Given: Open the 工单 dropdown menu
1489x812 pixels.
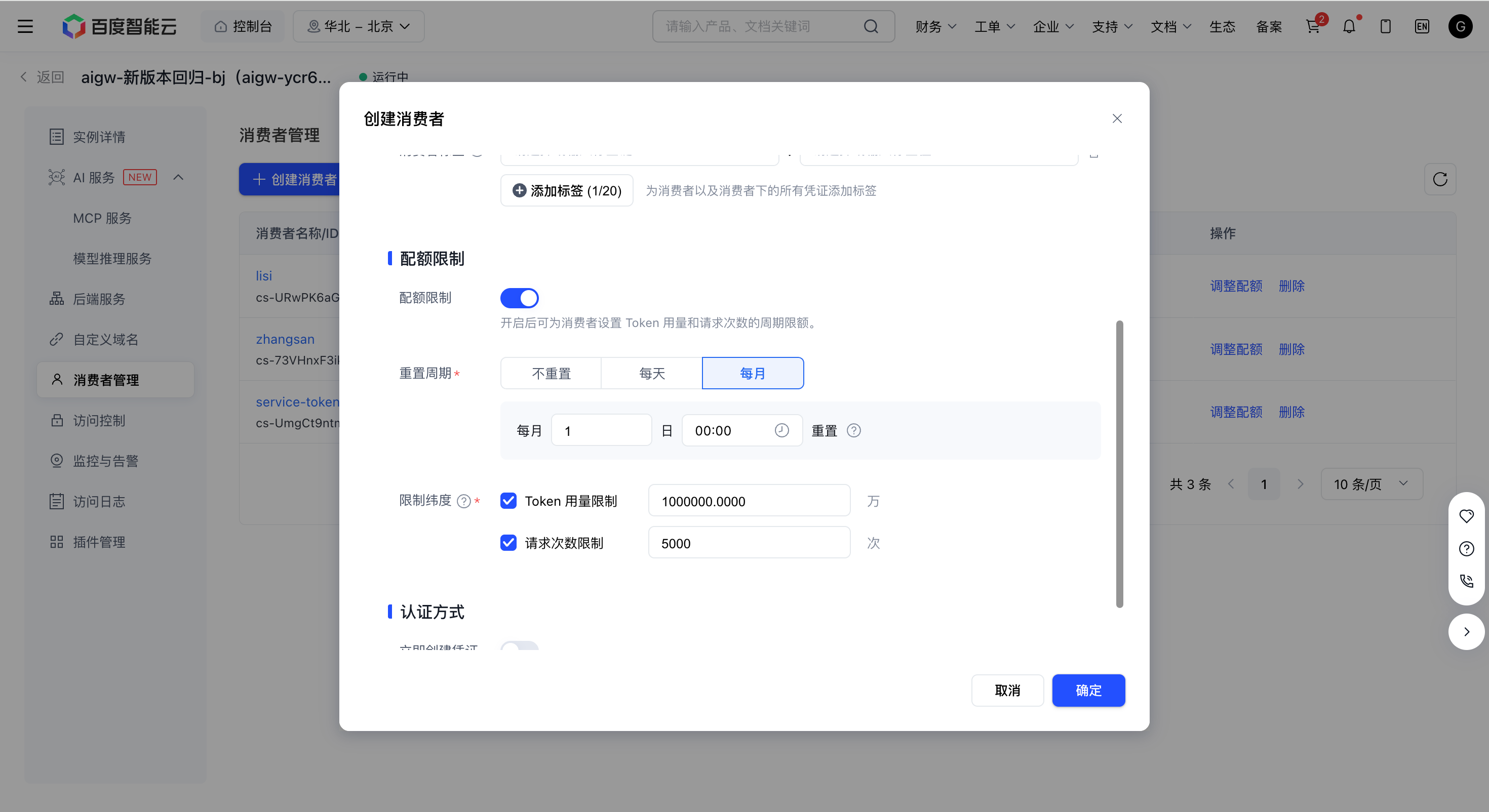Looking at the screenshot, I should click(994, 27).
